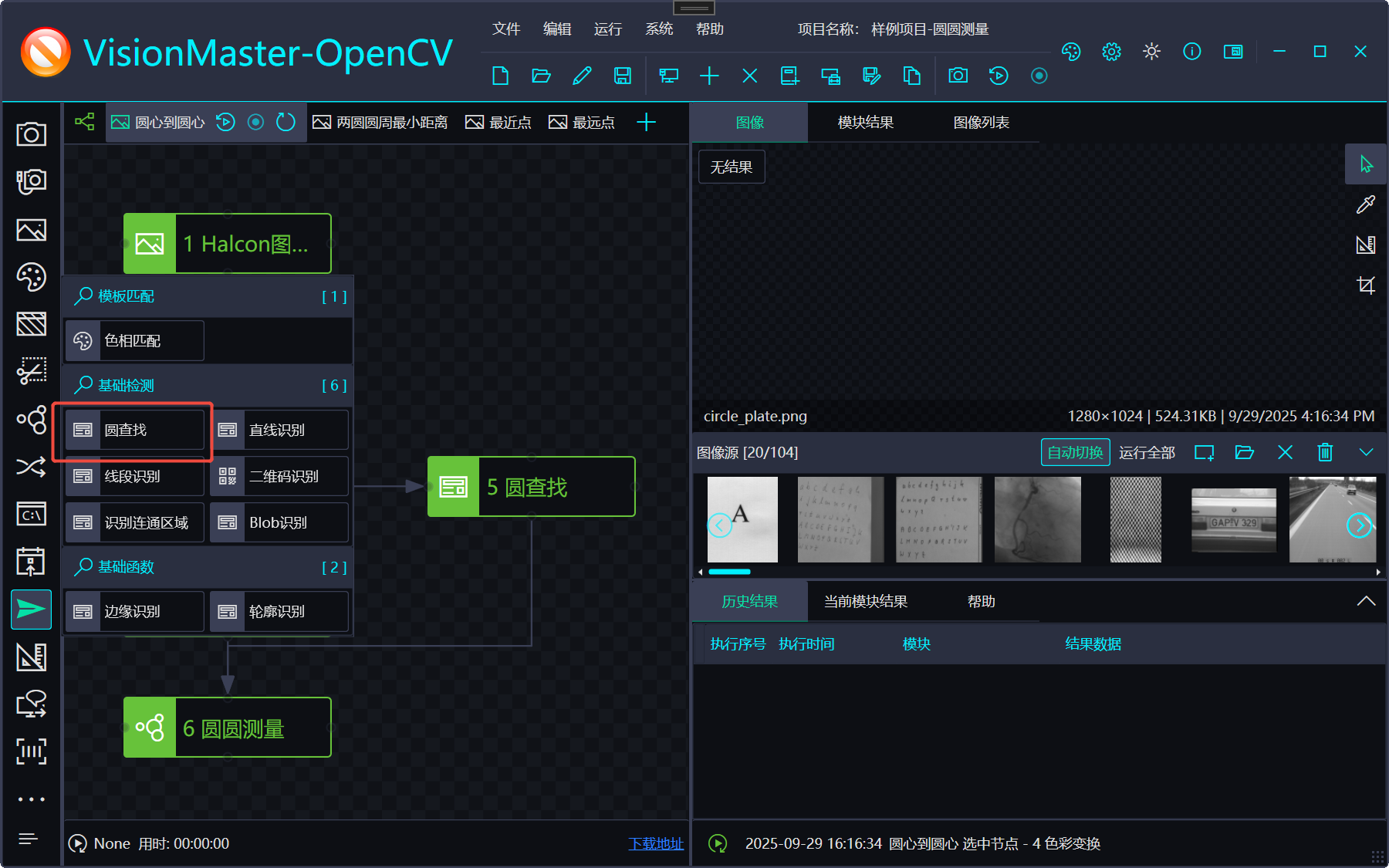The height and width of the screenshot is (868, 1389).
Task: Expand the image source dropdown chevron
Action: [x=1366, y=452]
